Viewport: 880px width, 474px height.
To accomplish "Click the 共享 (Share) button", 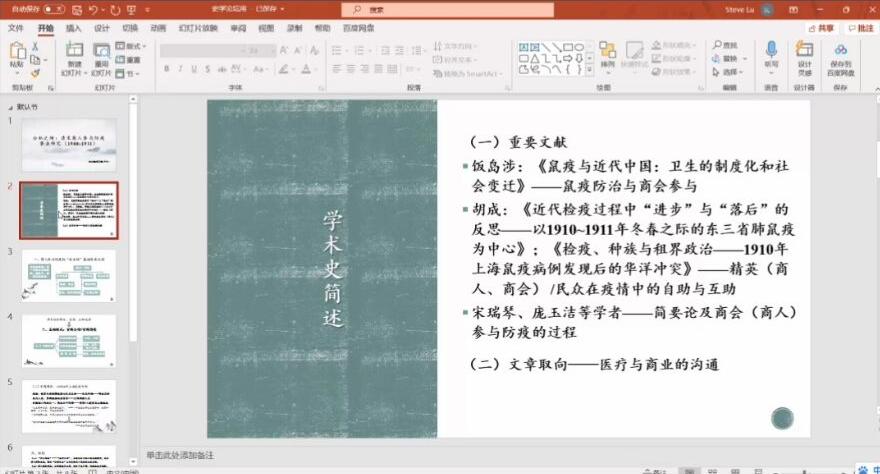I will tap(822, 28).
